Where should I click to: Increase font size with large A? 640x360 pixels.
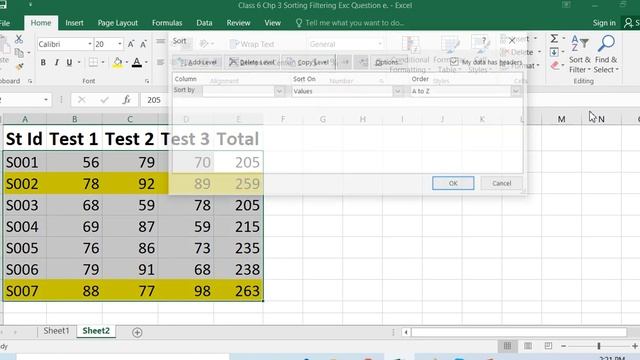tap(131, 44)
